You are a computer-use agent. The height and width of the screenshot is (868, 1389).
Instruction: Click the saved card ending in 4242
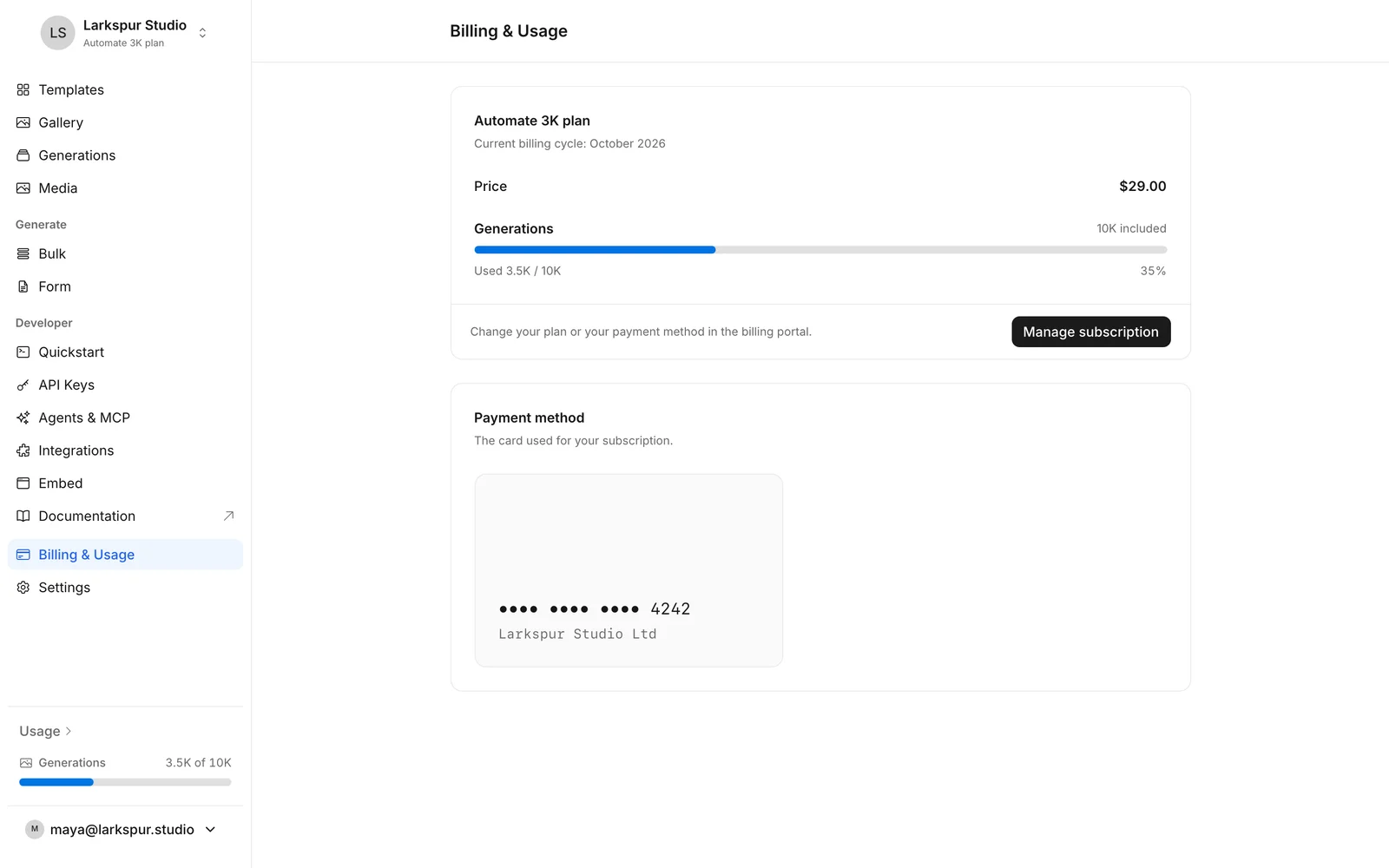[629, 570]
